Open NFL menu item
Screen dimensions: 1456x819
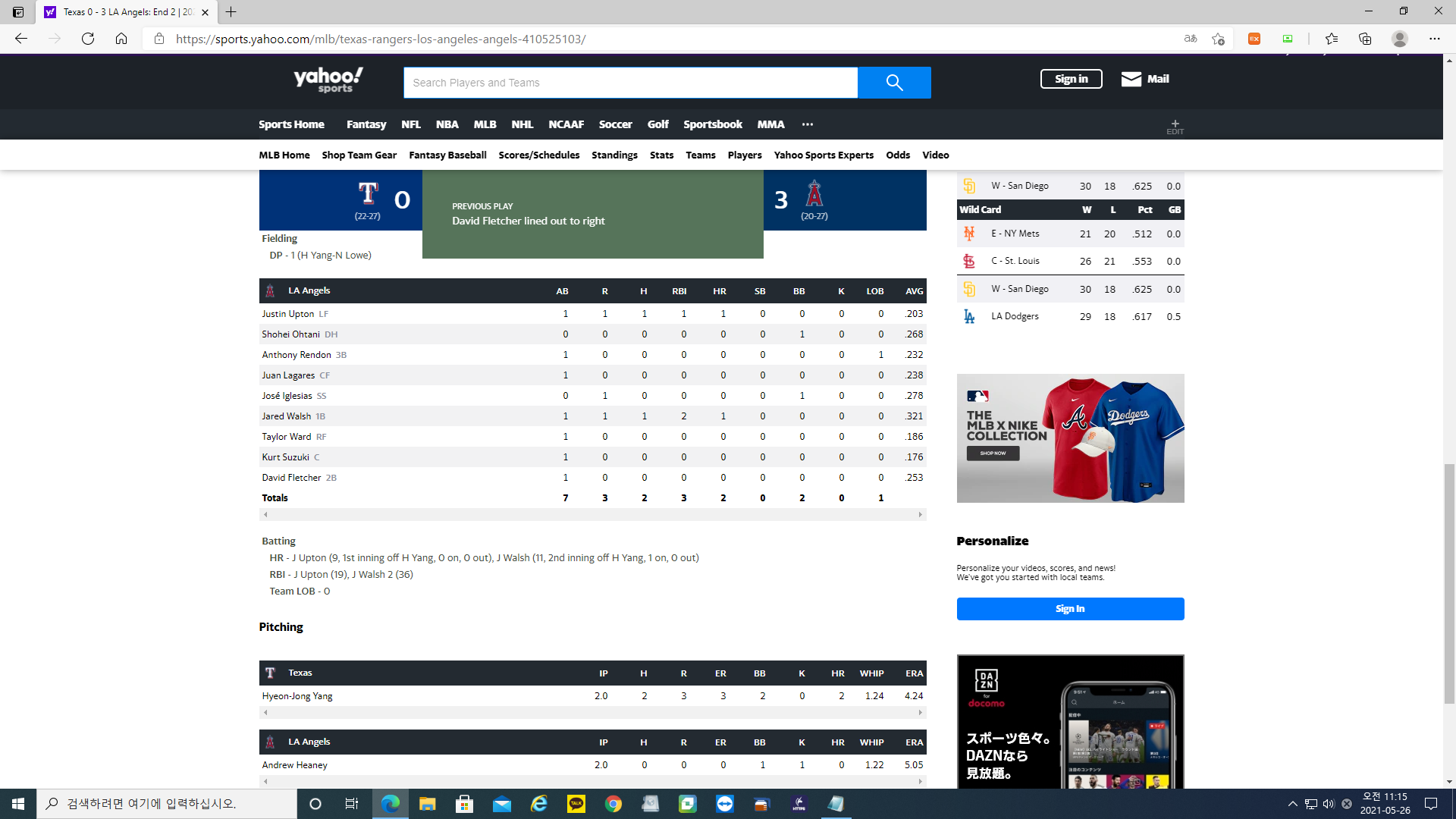(x=411, y=124)
